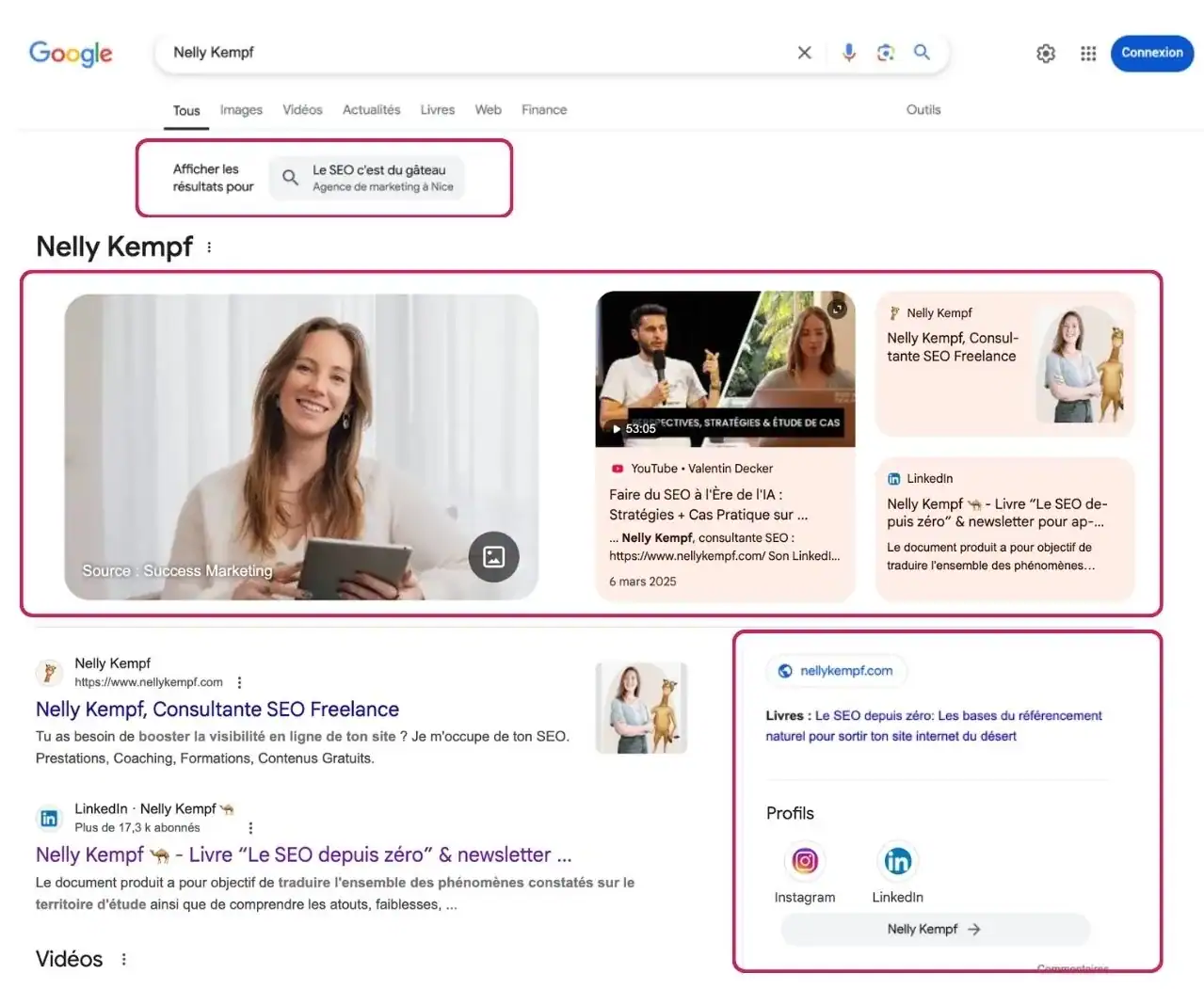Click the magnifying glass search button
Screen dimensions: 1204x989
(922, 52)
